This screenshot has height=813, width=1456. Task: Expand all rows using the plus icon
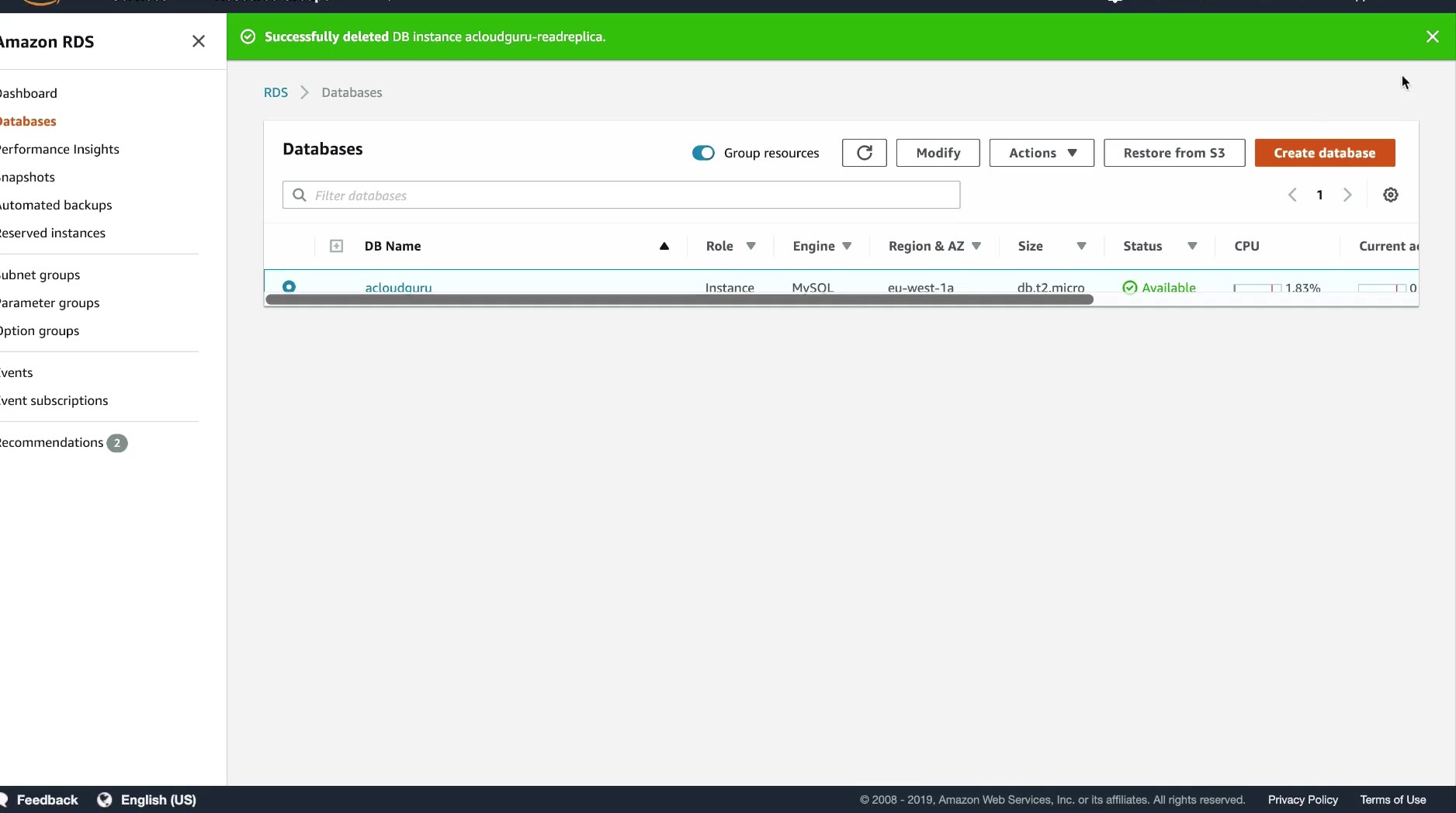tap(336, 246)
